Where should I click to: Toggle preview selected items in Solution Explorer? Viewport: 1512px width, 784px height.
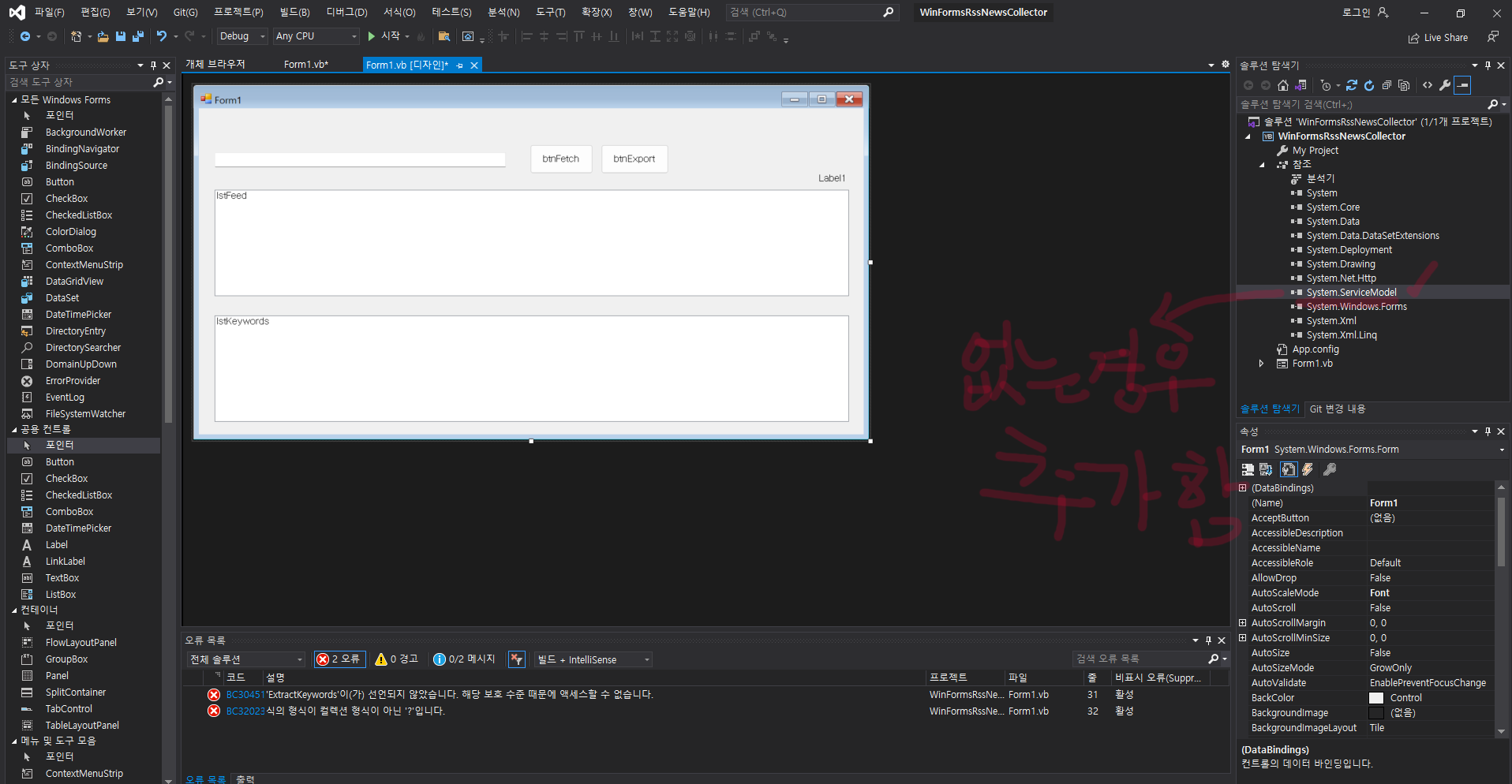(1462, 85)
